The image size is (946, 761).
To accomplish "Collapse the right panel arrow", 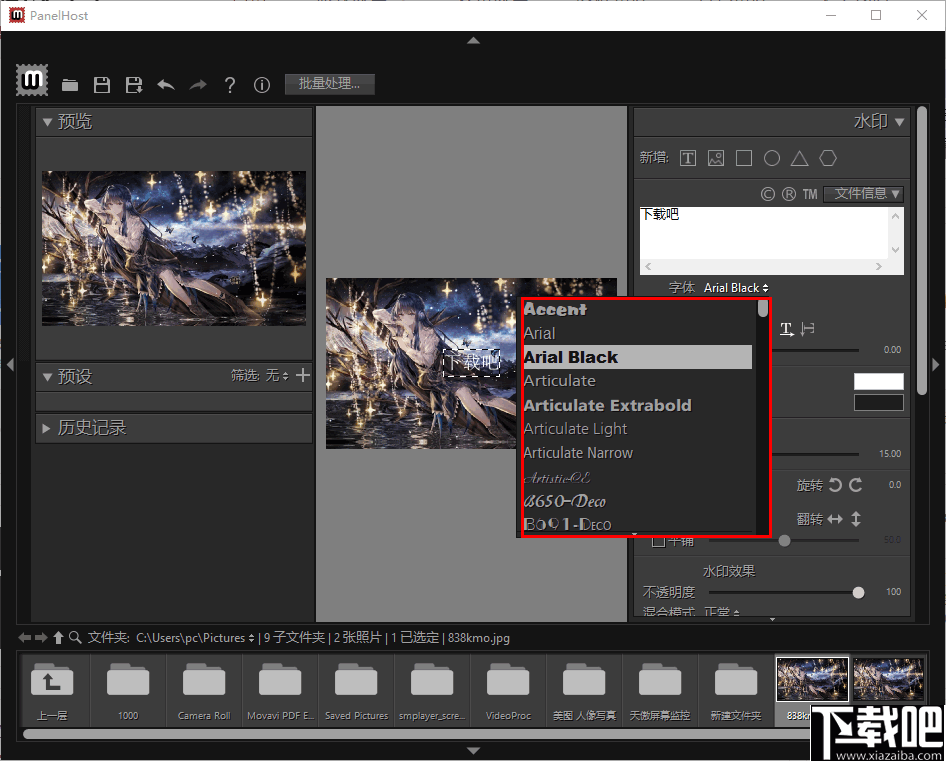I will [936, 365].
